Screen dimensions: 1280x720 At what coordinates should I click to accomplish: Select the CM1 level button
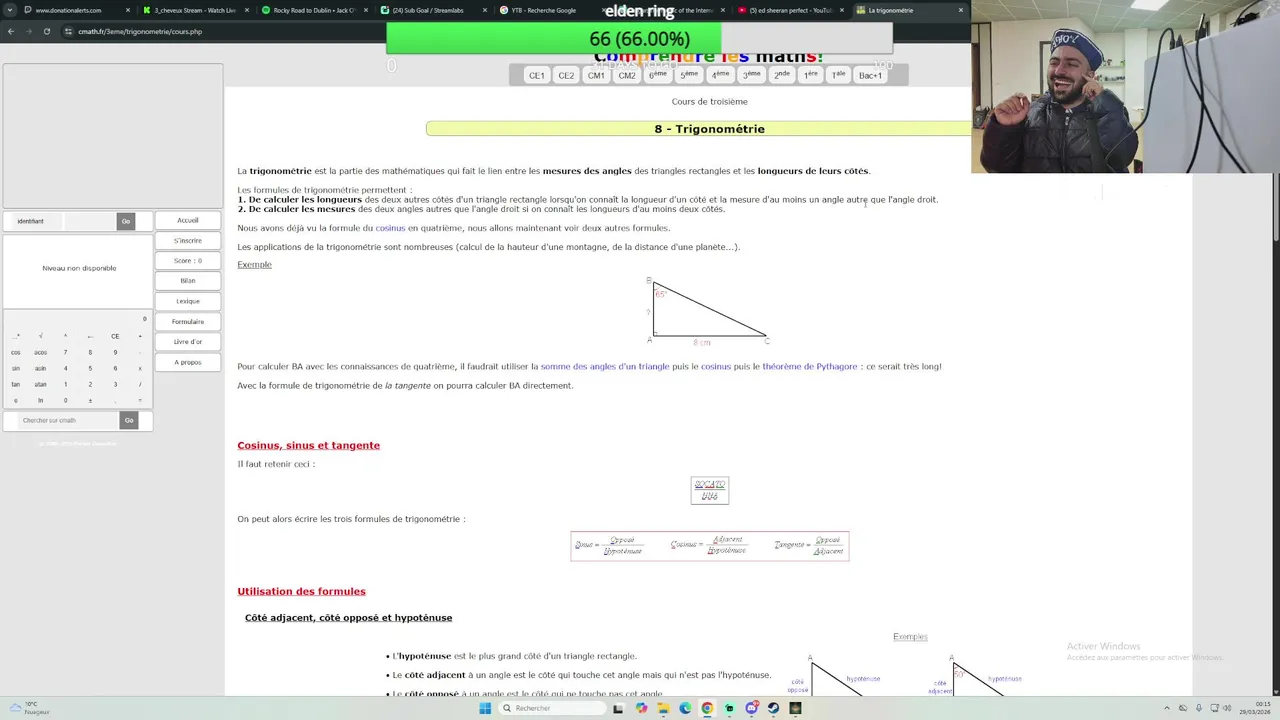point(596,75)
